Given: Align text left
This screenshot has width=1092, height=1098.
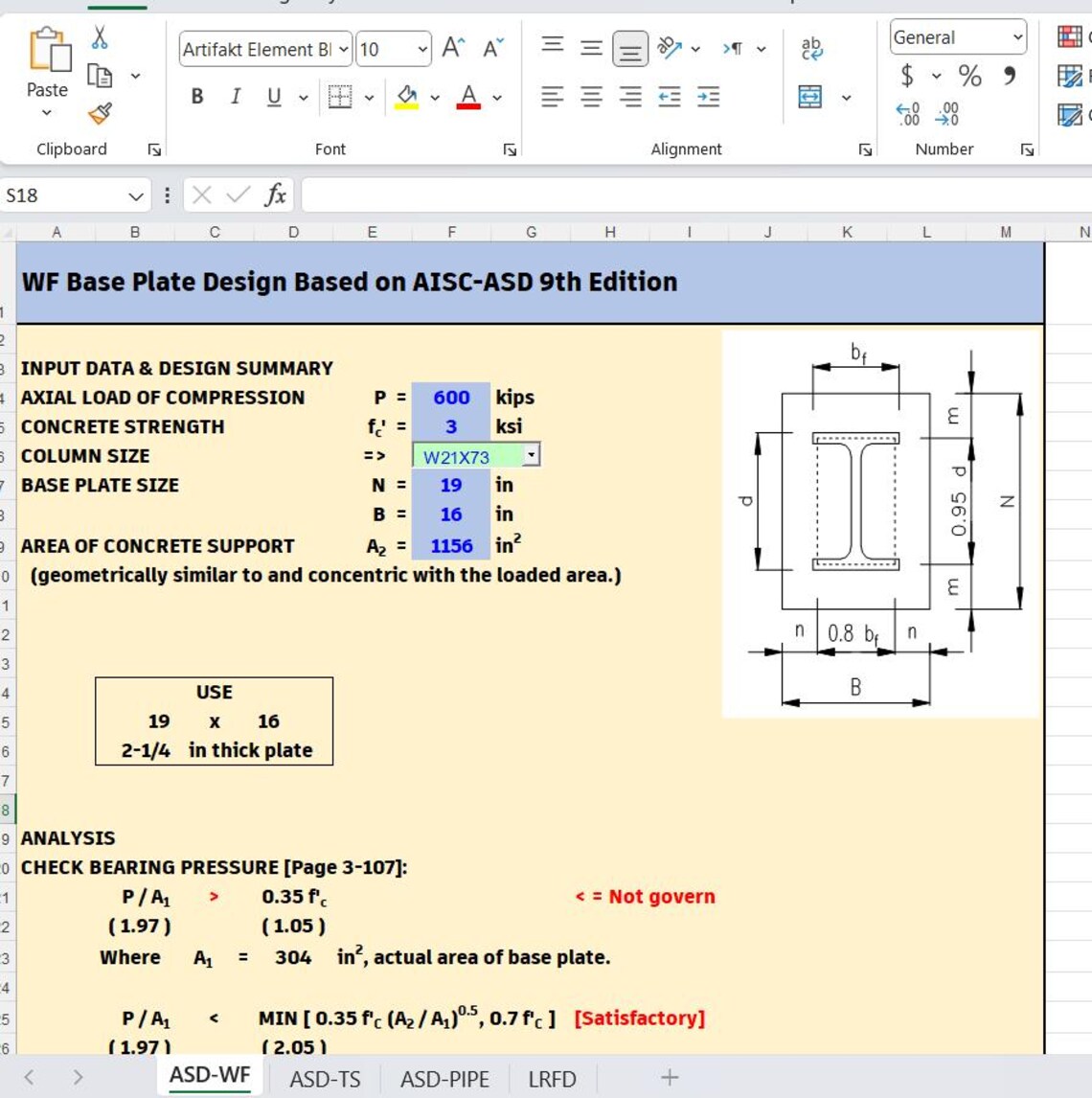Looking at the screenshot, I should [x=553, y=97].
